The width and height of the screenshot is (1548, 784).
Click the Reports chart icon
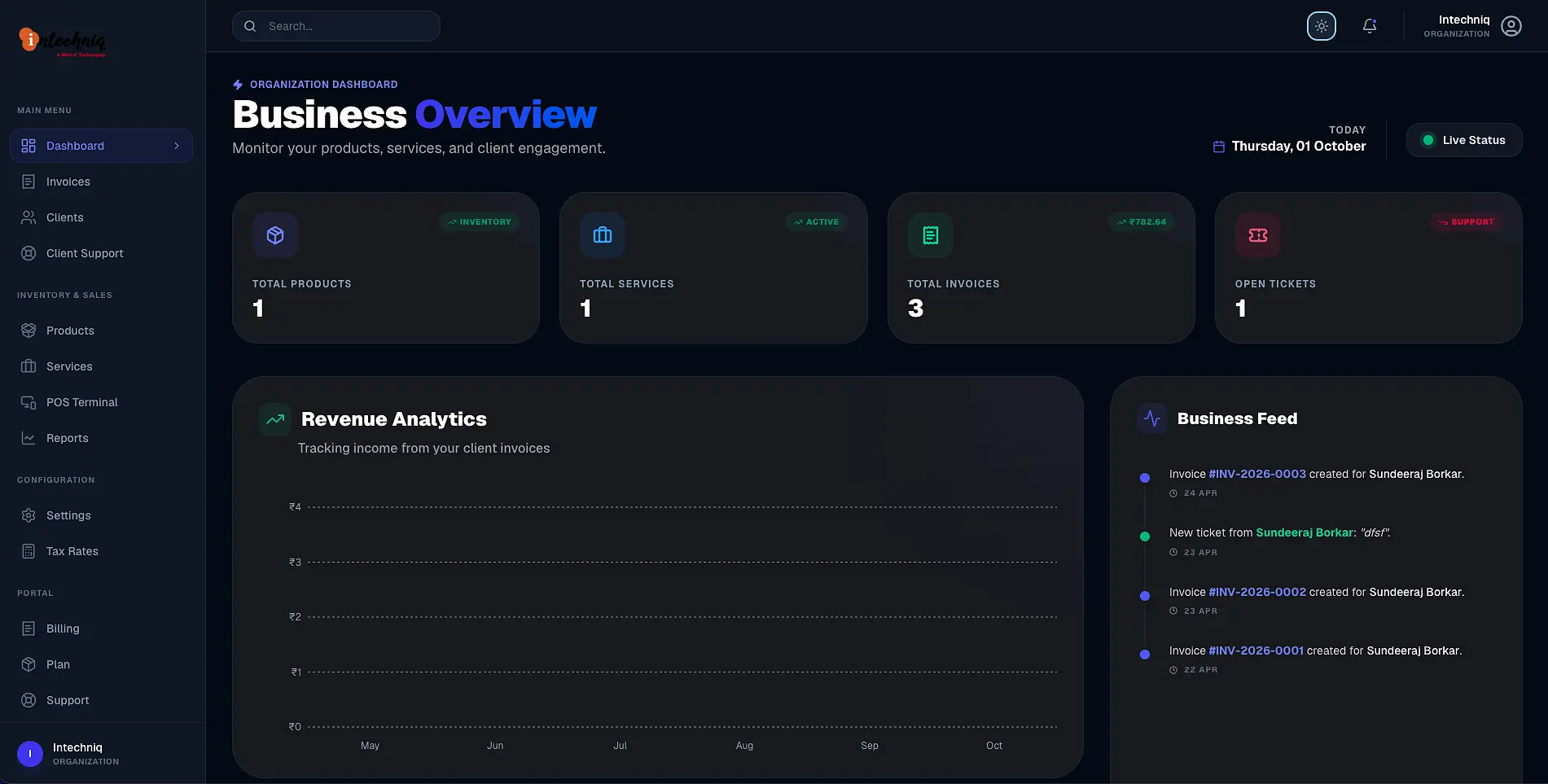point(29,438)
